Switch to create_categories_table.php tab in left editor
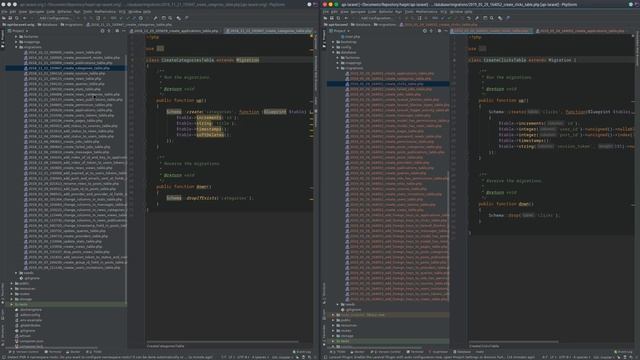The image size is (640, 360). coord(269,31)
